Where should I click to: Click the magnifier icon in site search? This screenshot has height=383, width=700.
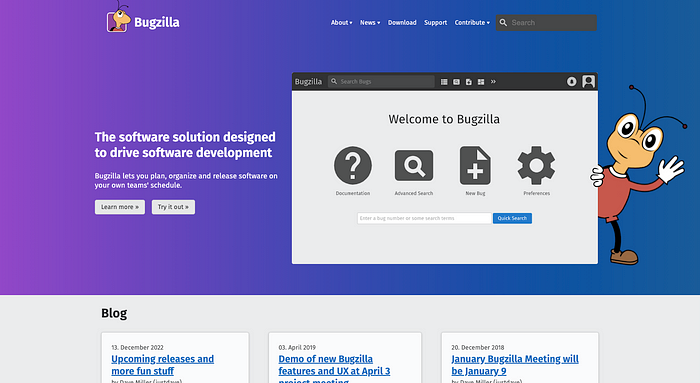click(503, 22)
